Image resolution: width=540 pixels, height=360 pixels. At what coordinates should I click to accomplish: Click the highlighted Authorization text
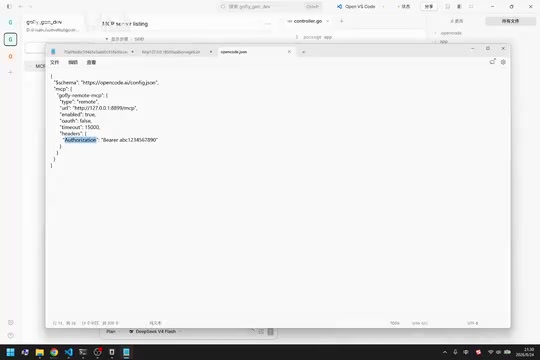point(81,140)
